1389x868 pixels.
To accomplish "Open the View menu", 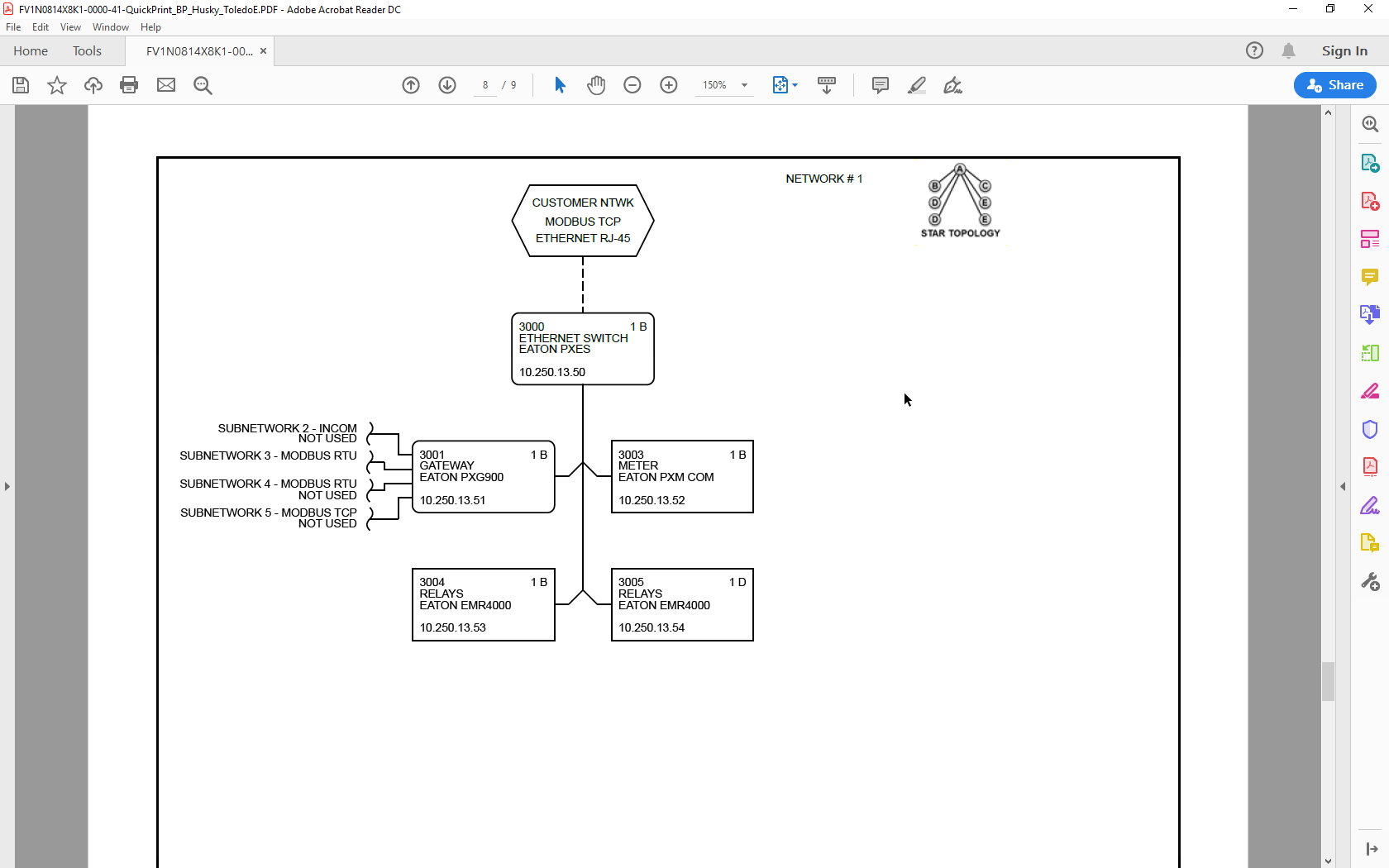I will tap(70, 27).
